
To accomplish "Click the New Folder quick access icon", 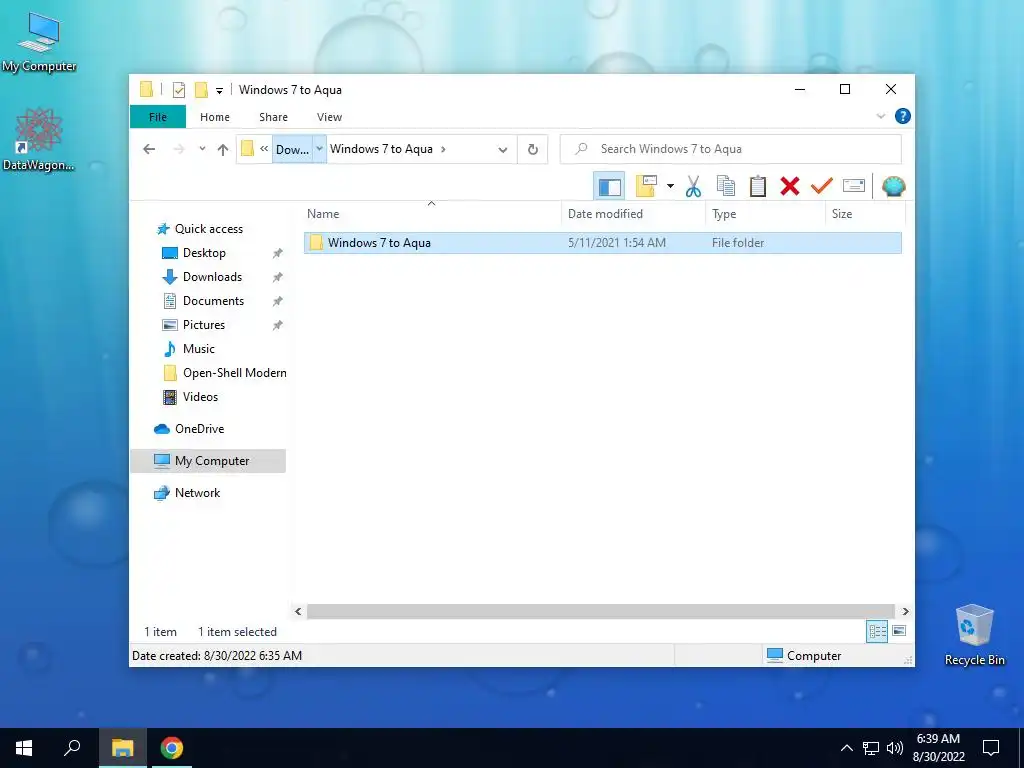I will point(201,90).
